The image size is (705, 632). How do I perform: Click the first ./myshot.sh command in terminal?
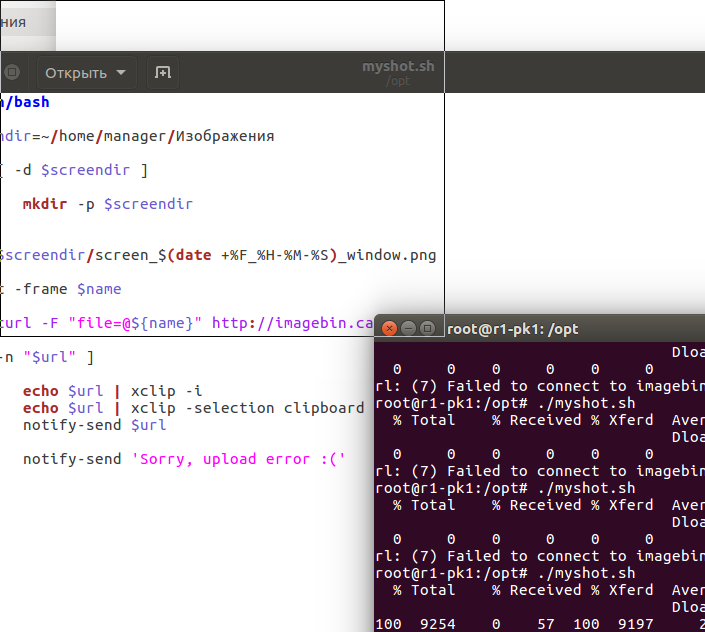[x=586, y=403]
